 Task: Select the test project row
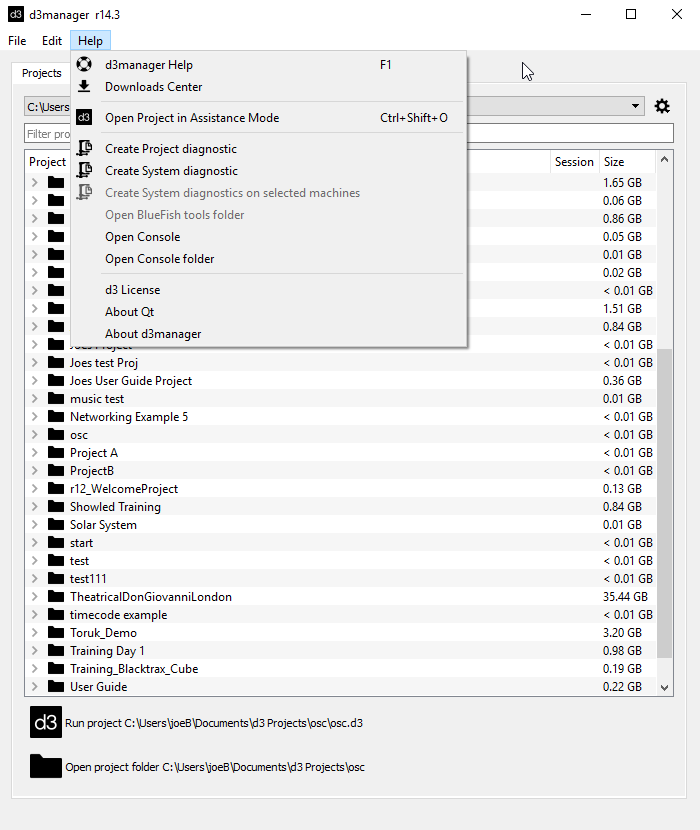pos(79,561)
